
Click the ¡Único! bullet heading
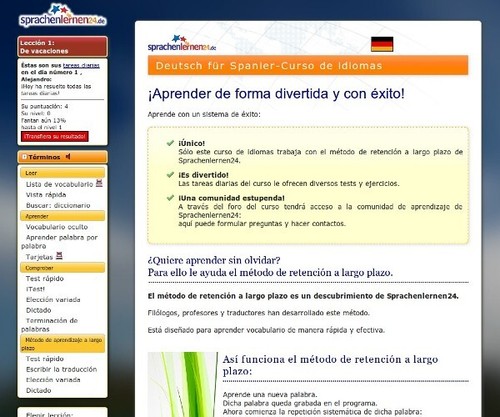pos(192,143)
